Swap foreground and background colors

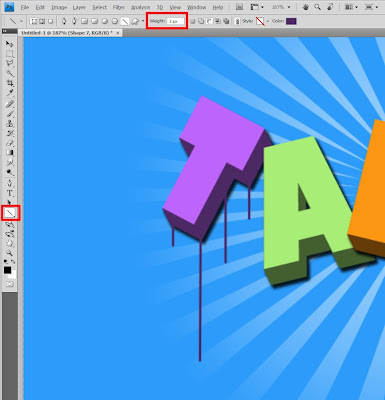[13, 262]
